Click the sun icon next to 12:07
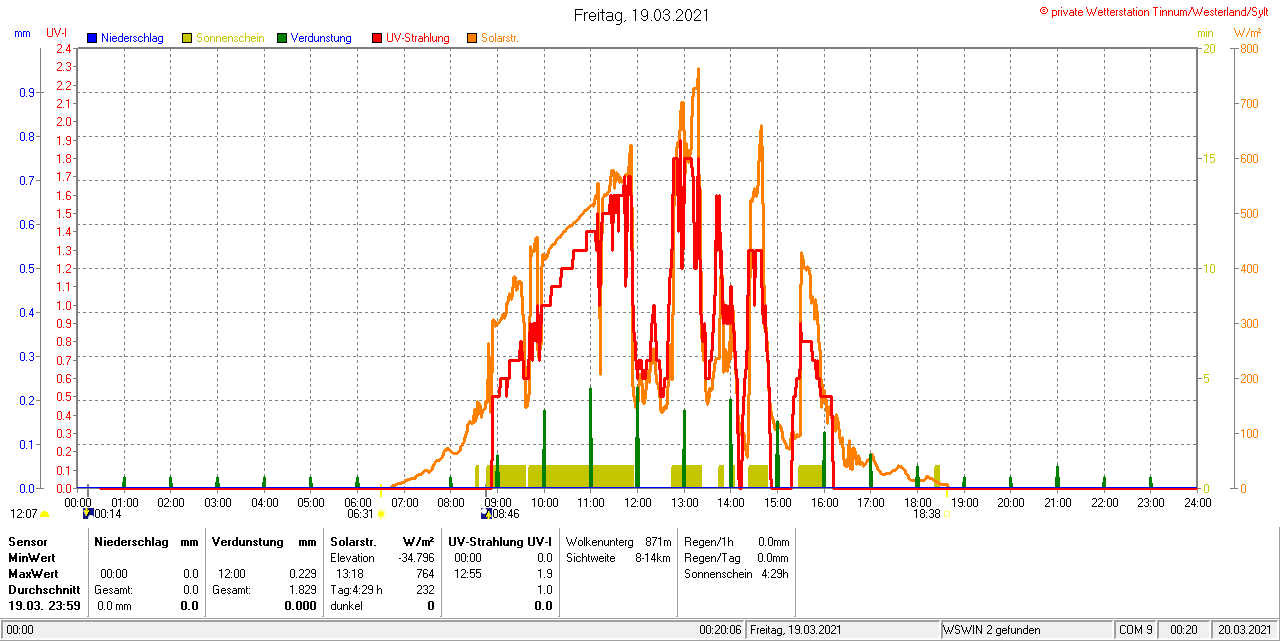 [x=44, y=514]
